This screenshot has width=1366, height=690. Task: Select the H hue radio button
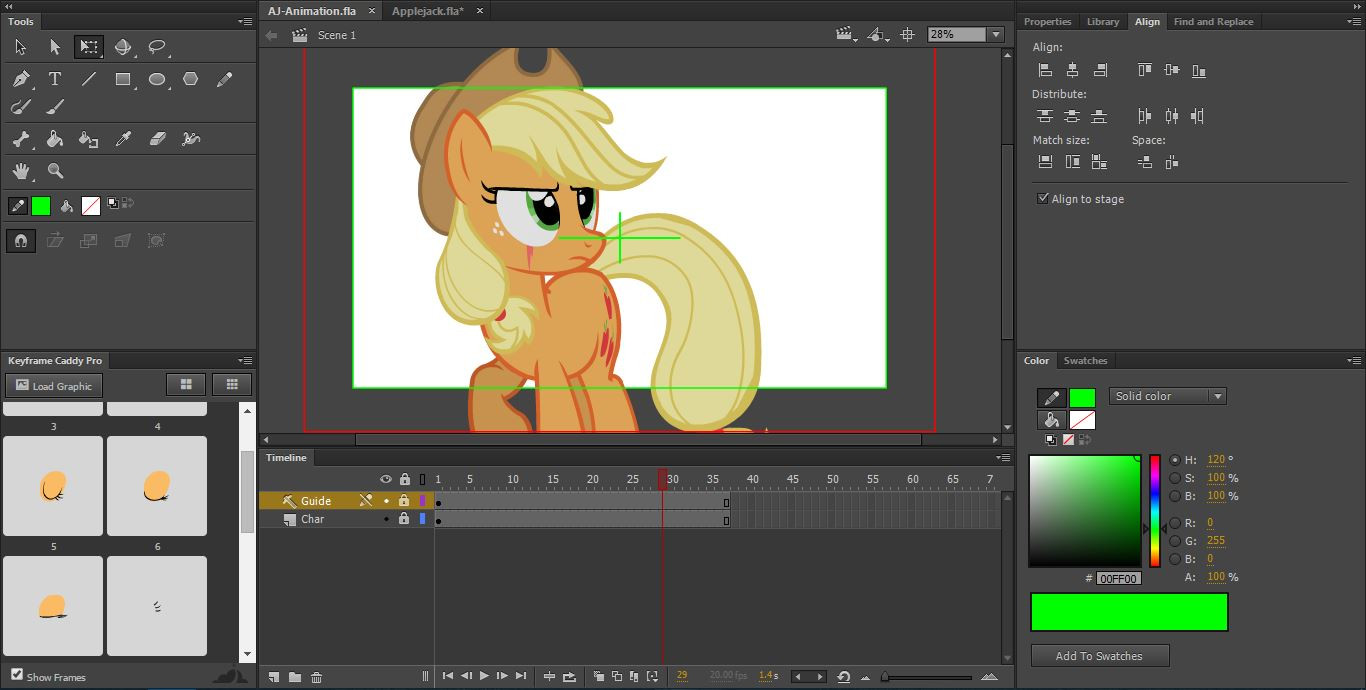pyautogui.click(x=1175, y=460)
